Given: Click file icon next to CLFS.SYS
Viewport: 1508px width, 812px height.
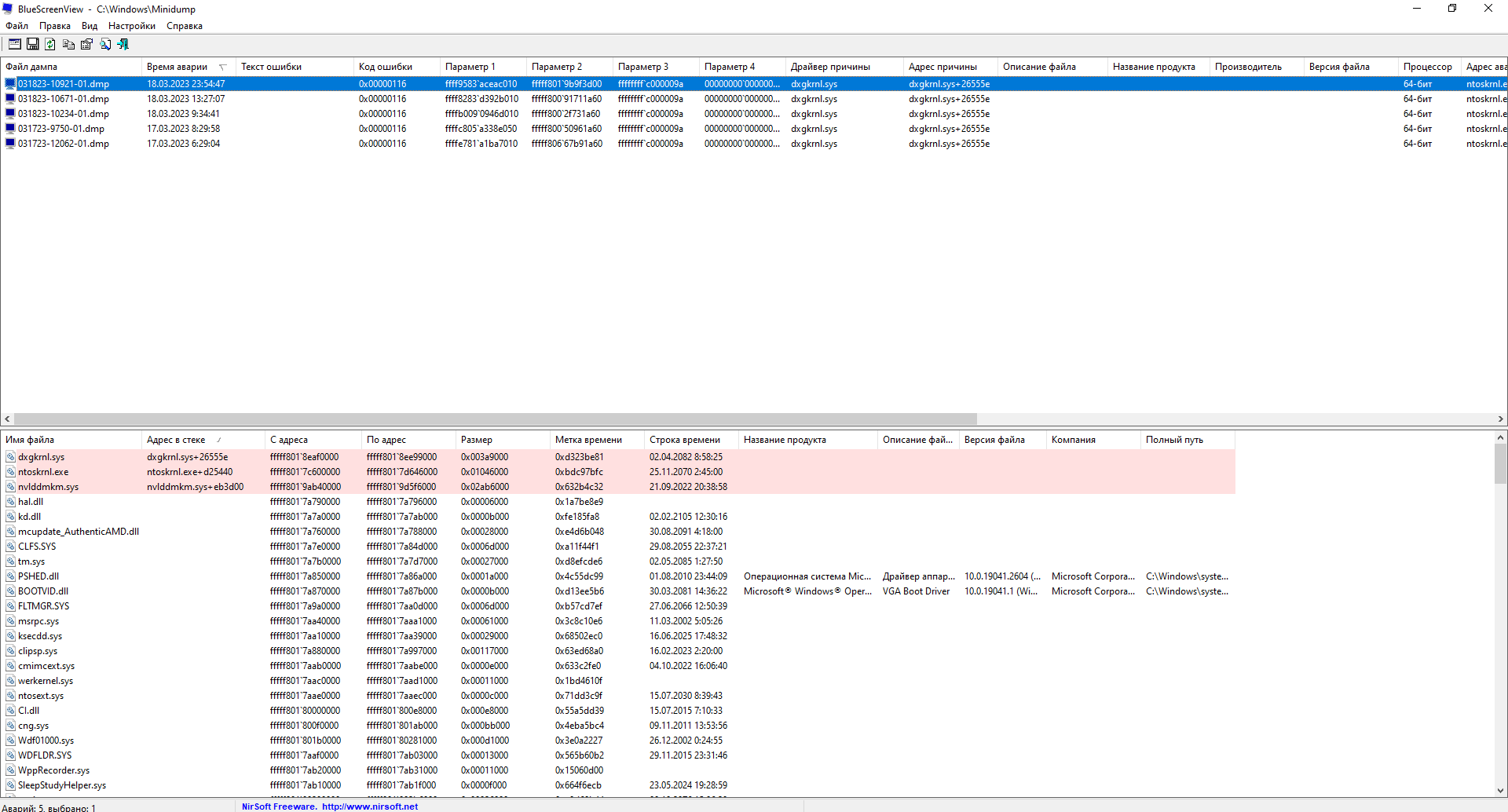Looking at the screenshot, I should coord(10,547).
